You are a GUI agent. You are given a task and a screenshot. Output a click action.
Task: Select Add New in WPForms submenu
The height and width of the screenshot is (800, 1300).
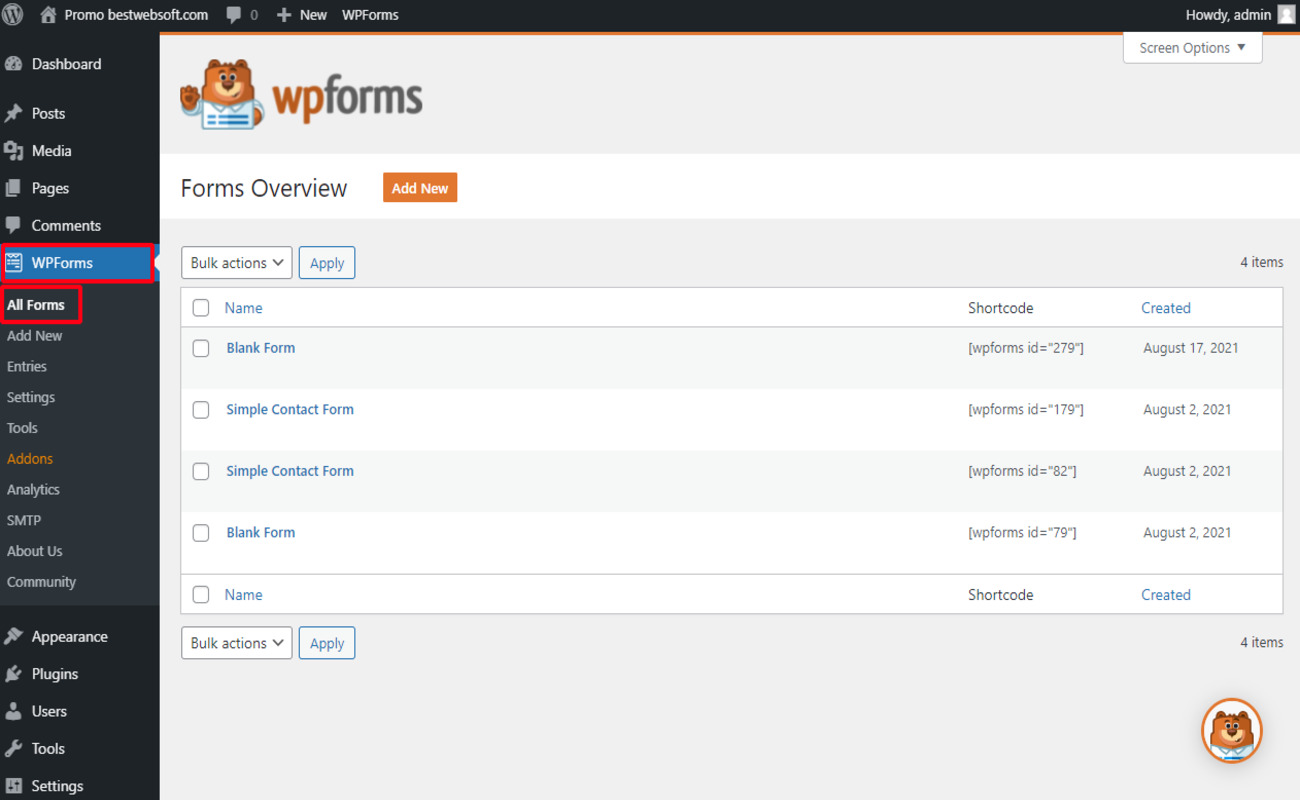(x=35, y=336)
